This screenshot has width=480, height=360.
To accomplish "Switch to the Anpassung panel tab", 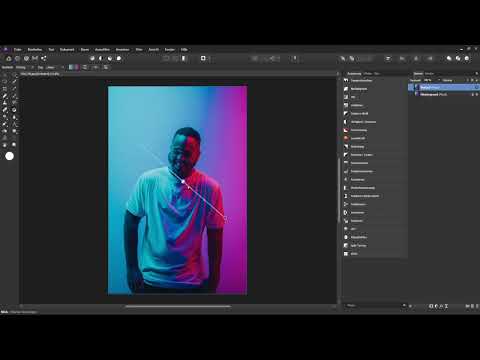I will pyautogui.click(x=354, y=73).
